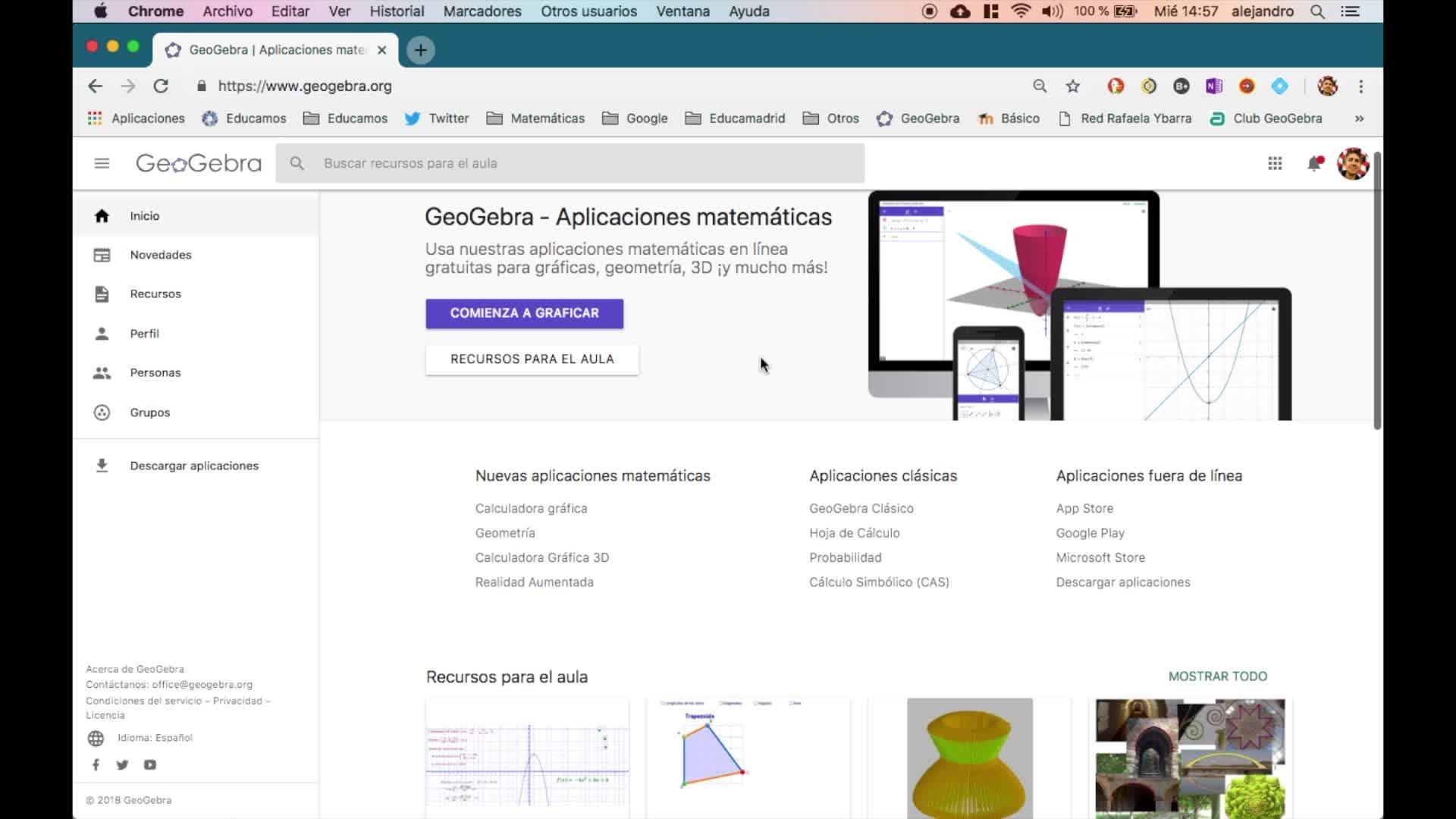Reload the page in Chrome
The height and width of the screenshot is (819, 1456).
161,86
